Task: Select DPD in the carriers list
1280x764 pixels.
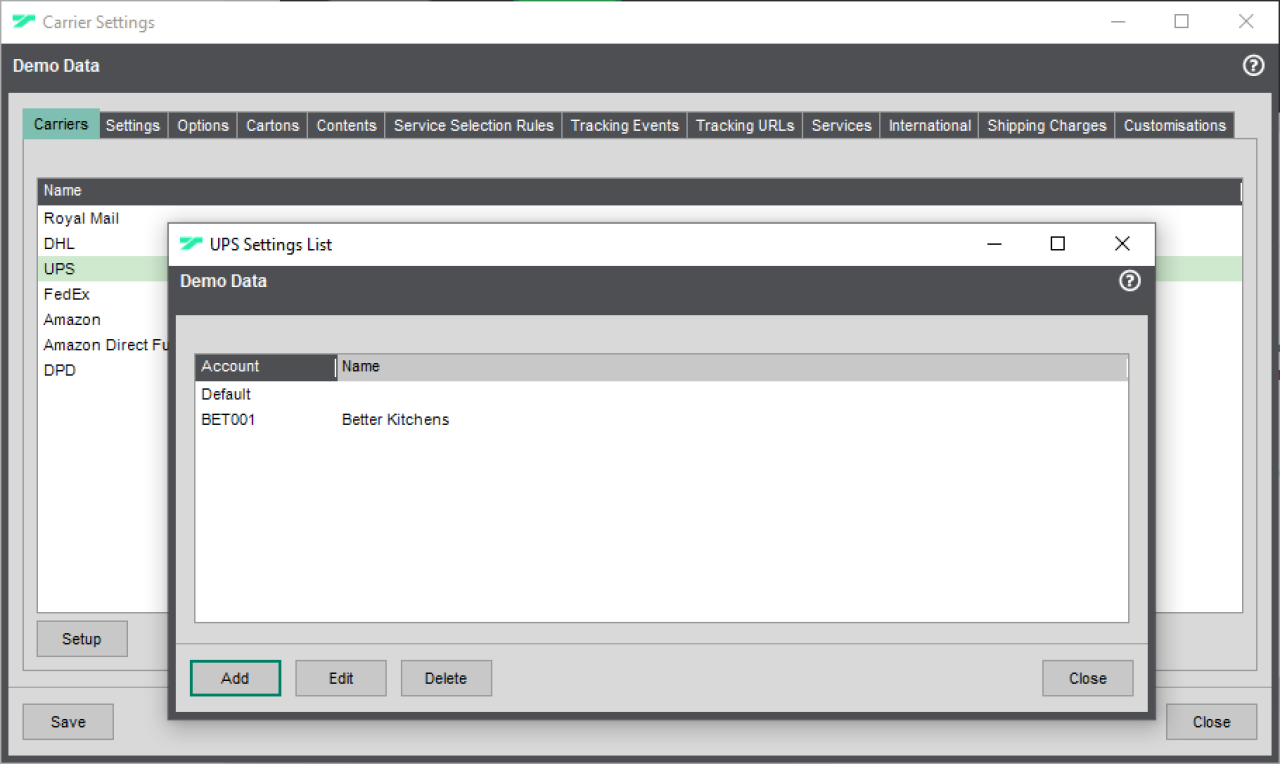Action: [59, 370]
